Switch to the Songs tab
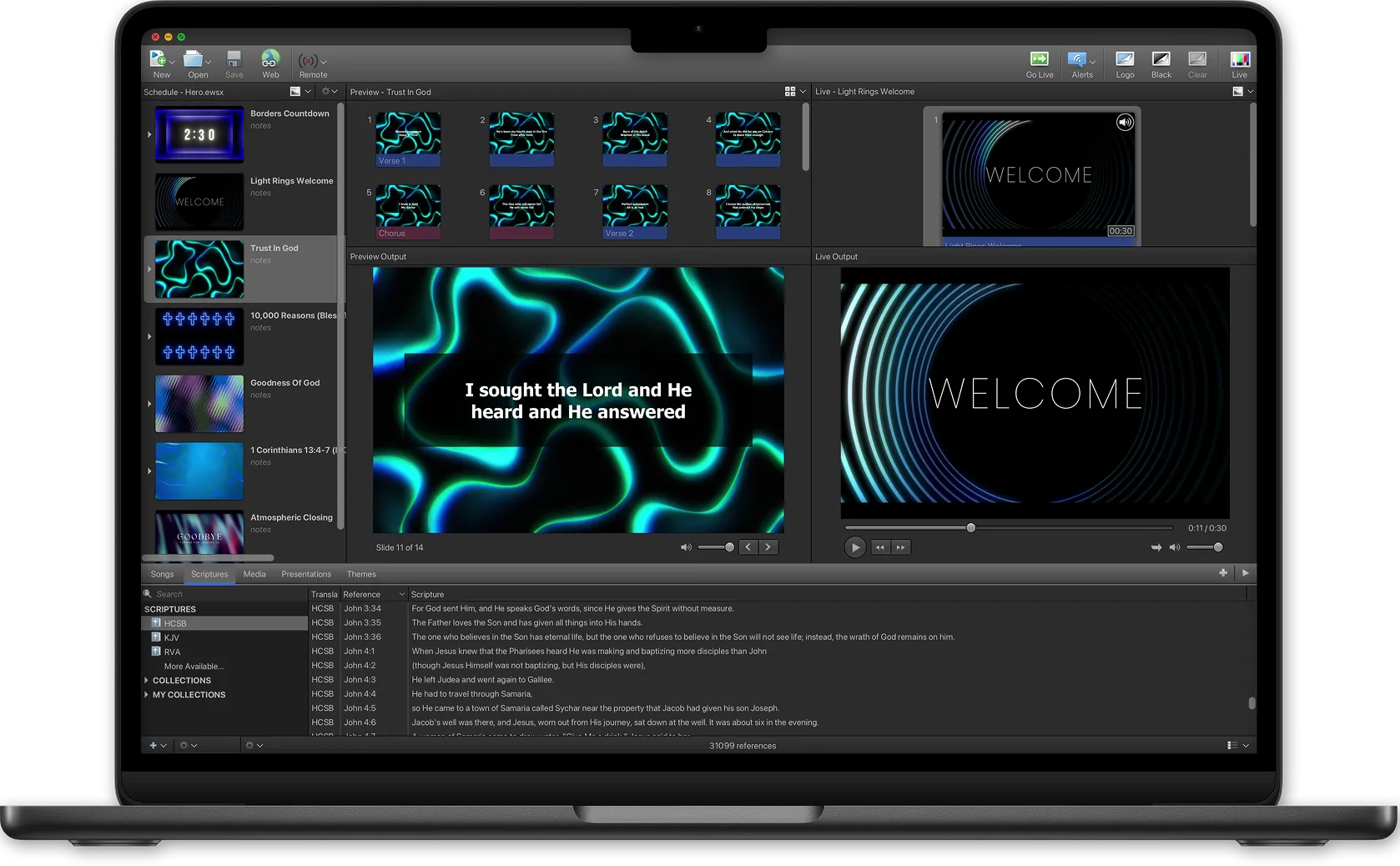The image size is (1400, 866). coord(162,574)
